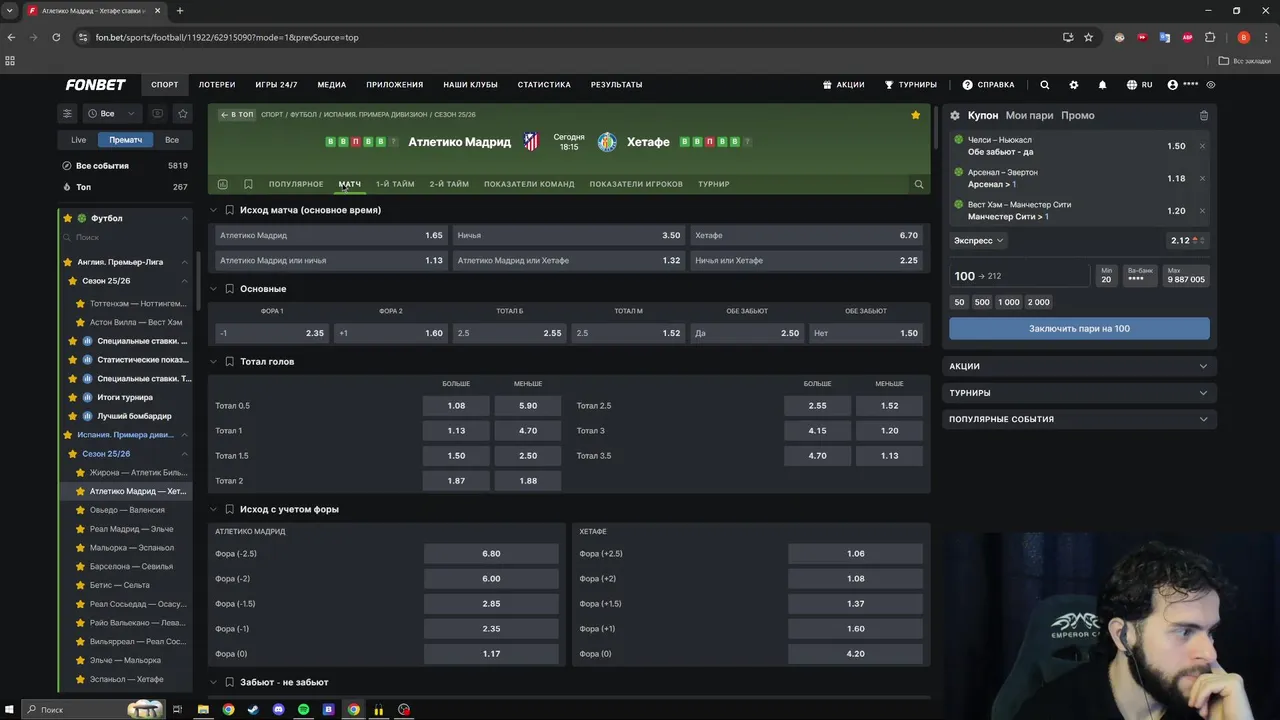Bookmark the Тотал голов market section
This screenshot has height=720, width=1280.
tap(229, 361)
